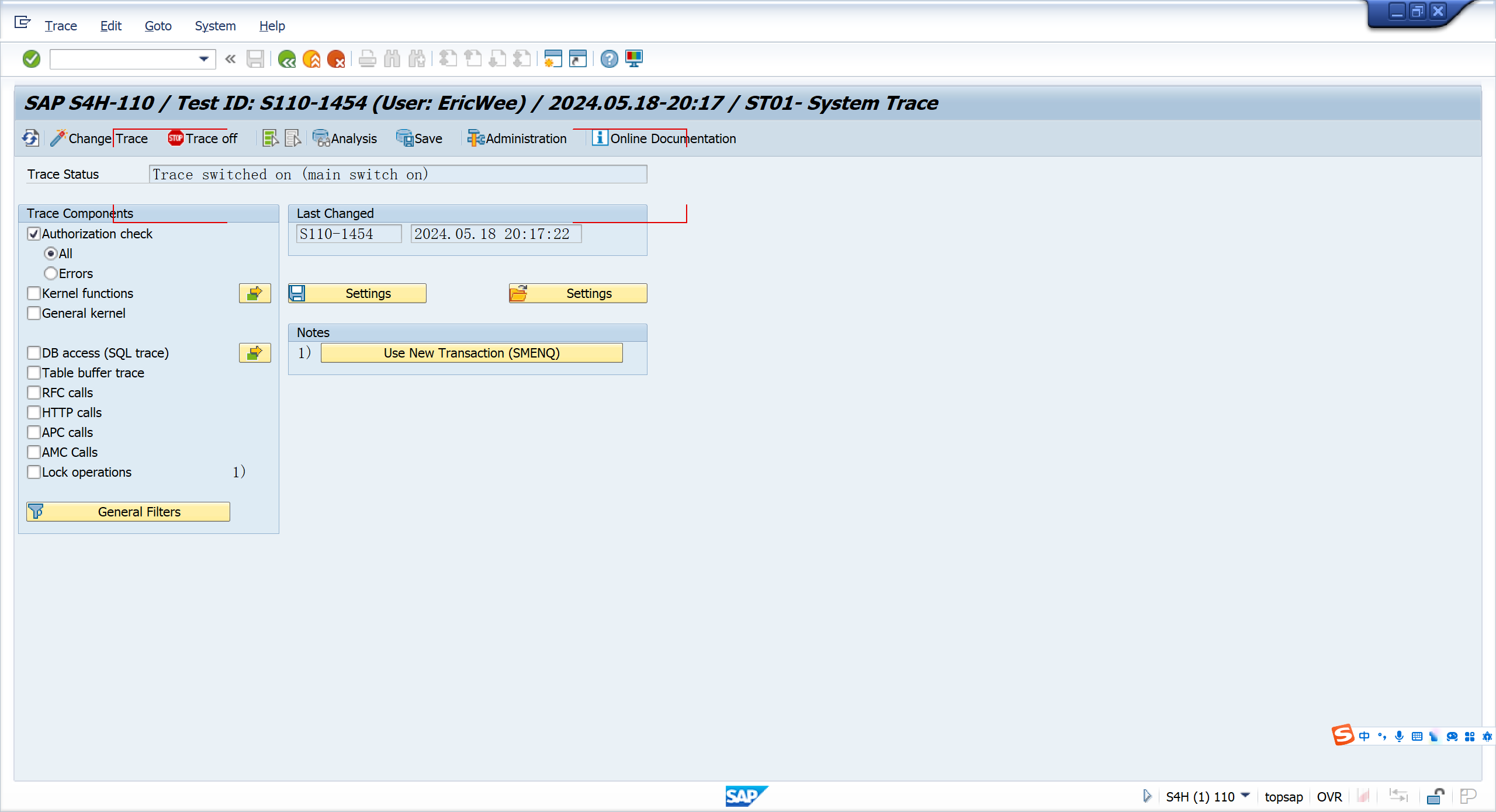The image size is (1496, 812).
Task: Expand the command field dropdown arrow
Action: coord(204,59)
